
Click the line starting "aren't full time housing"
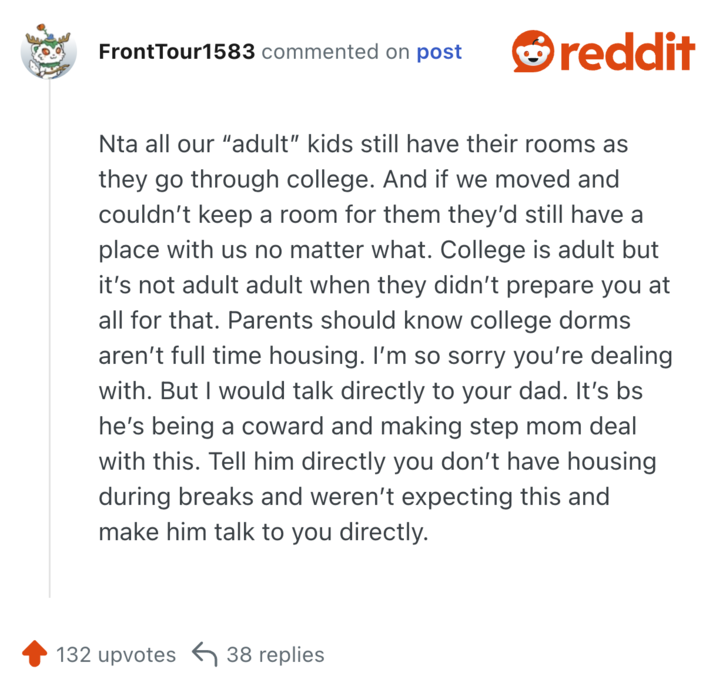[385, 355]
